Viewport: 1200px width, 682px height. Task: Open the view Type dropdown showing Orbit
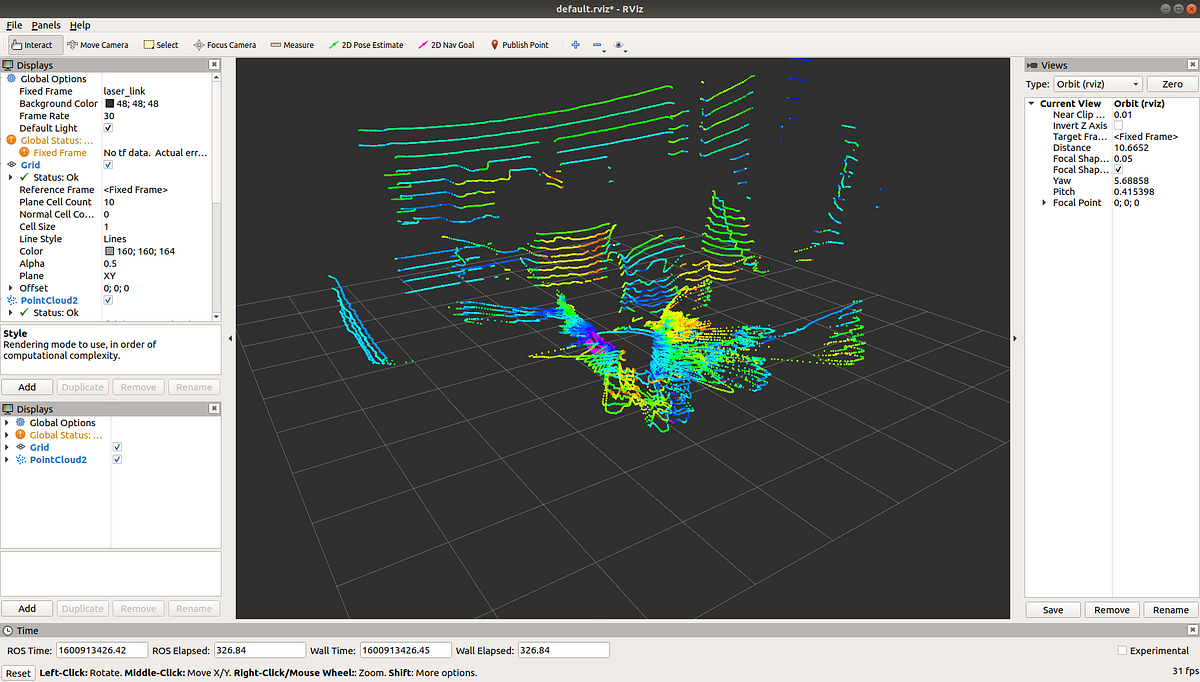[1097, 84]
